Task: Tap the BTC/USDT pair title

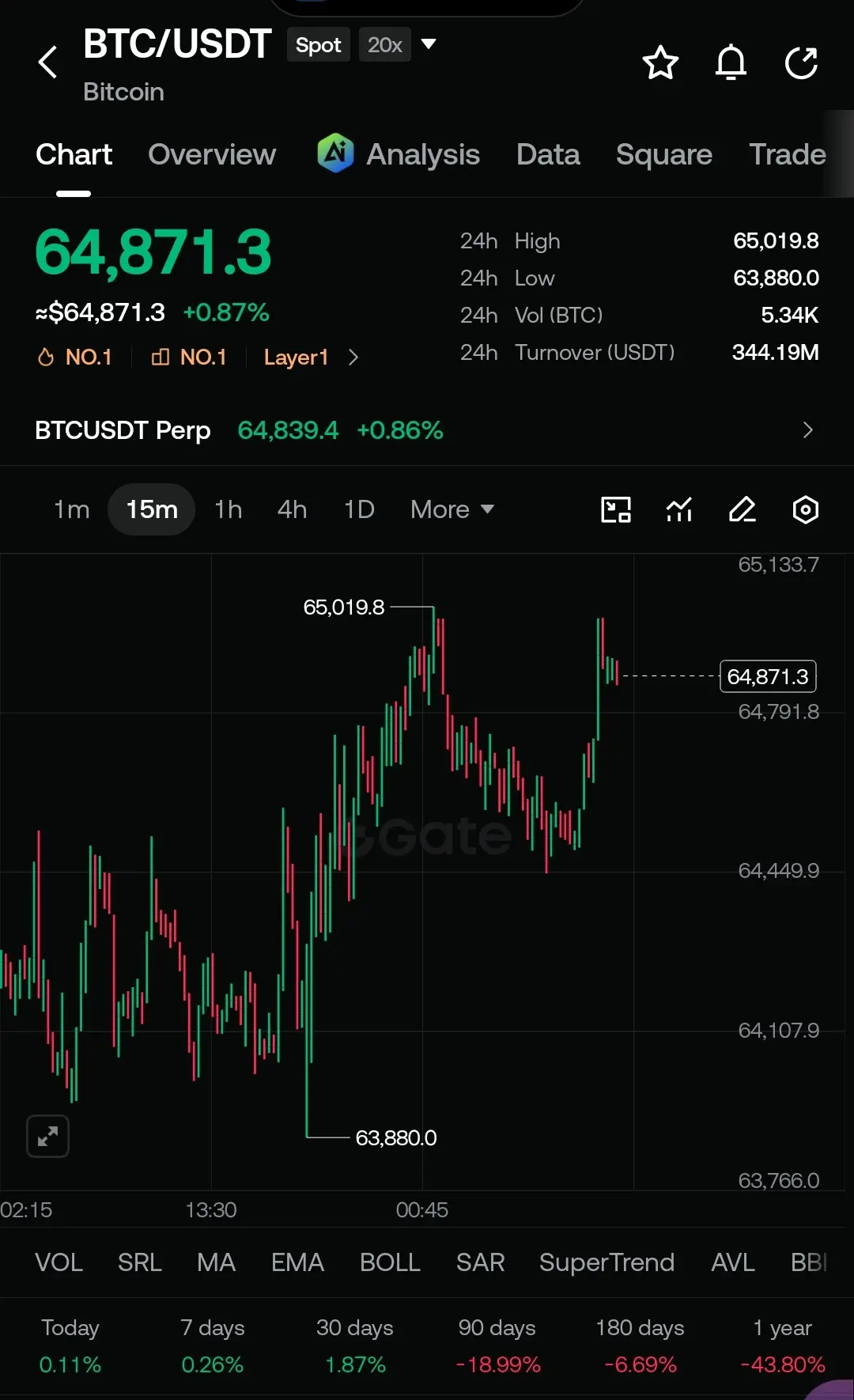Action: (x=177, y=44)
